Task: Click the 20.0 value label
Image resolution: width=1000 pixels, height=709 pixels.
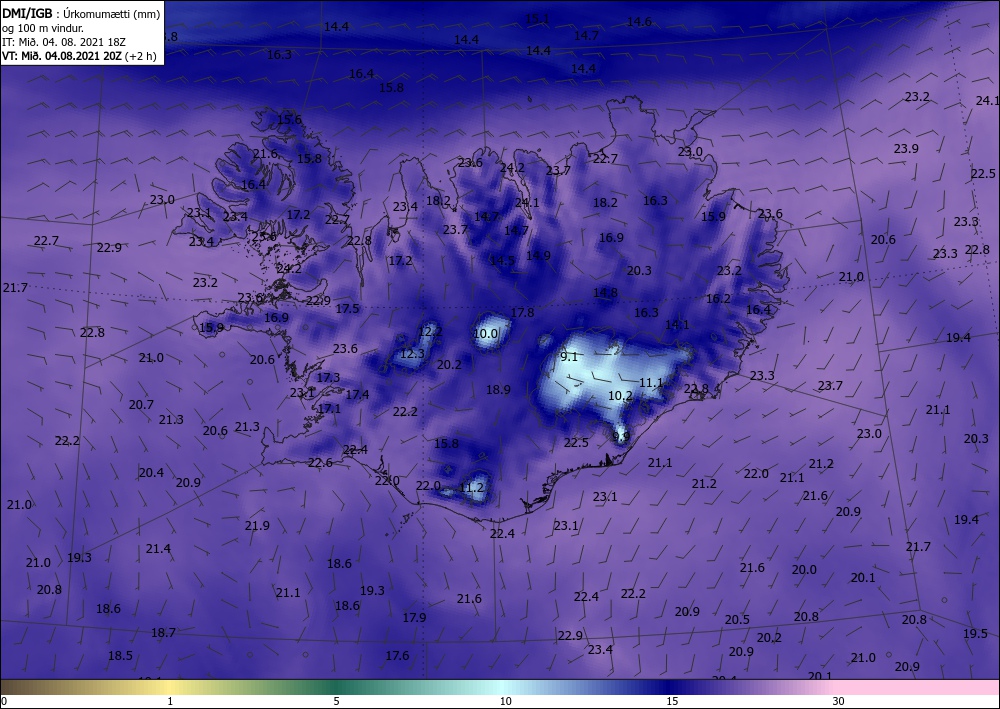Action: point(804,570)
